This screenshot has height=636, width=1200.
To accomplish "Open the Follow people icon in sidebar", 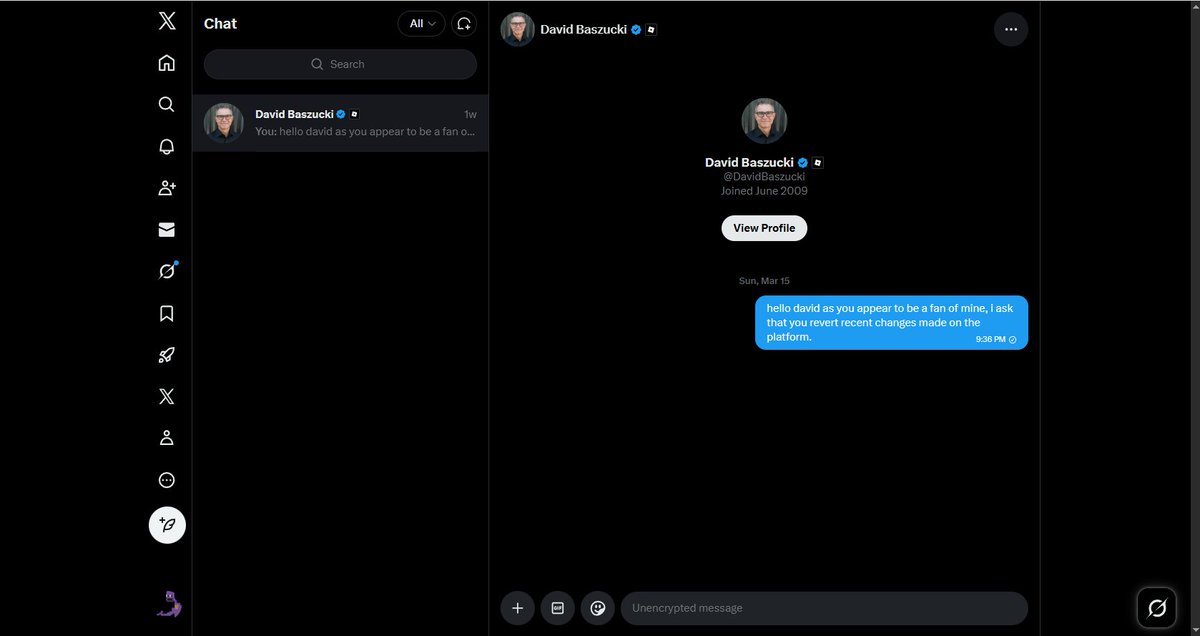I will [x=167, y=188].
